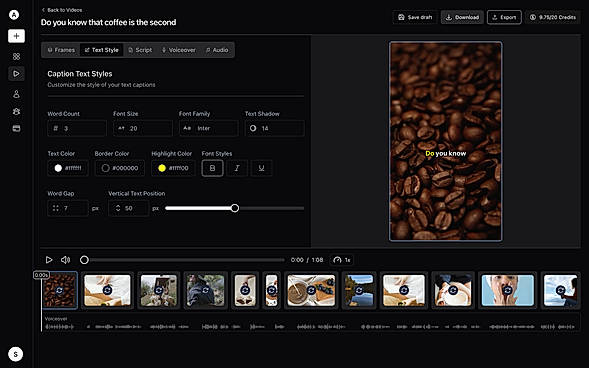Click the Word Gap input field
This screenshot has height=368, width=589.
(x=68, y=208)
